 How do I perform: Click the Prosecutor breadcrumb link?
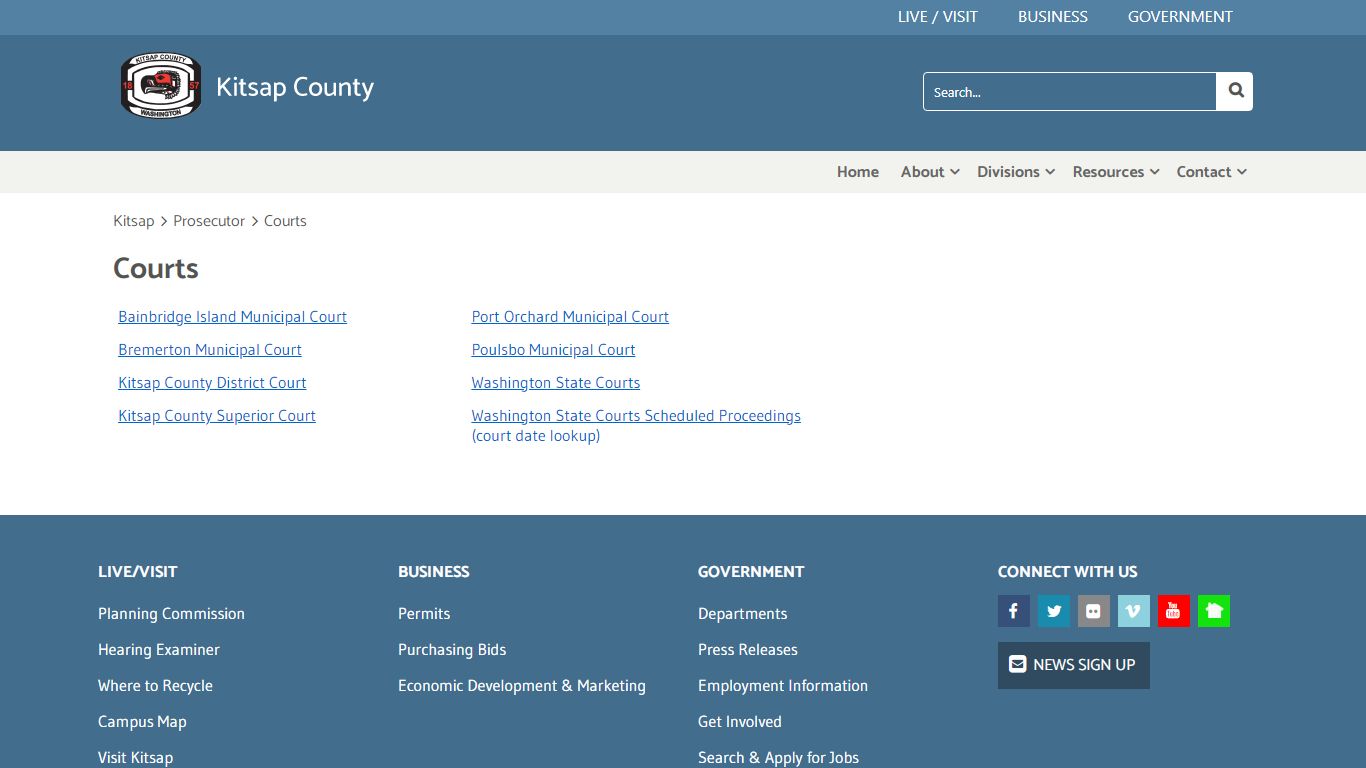[x=209, y=221]
